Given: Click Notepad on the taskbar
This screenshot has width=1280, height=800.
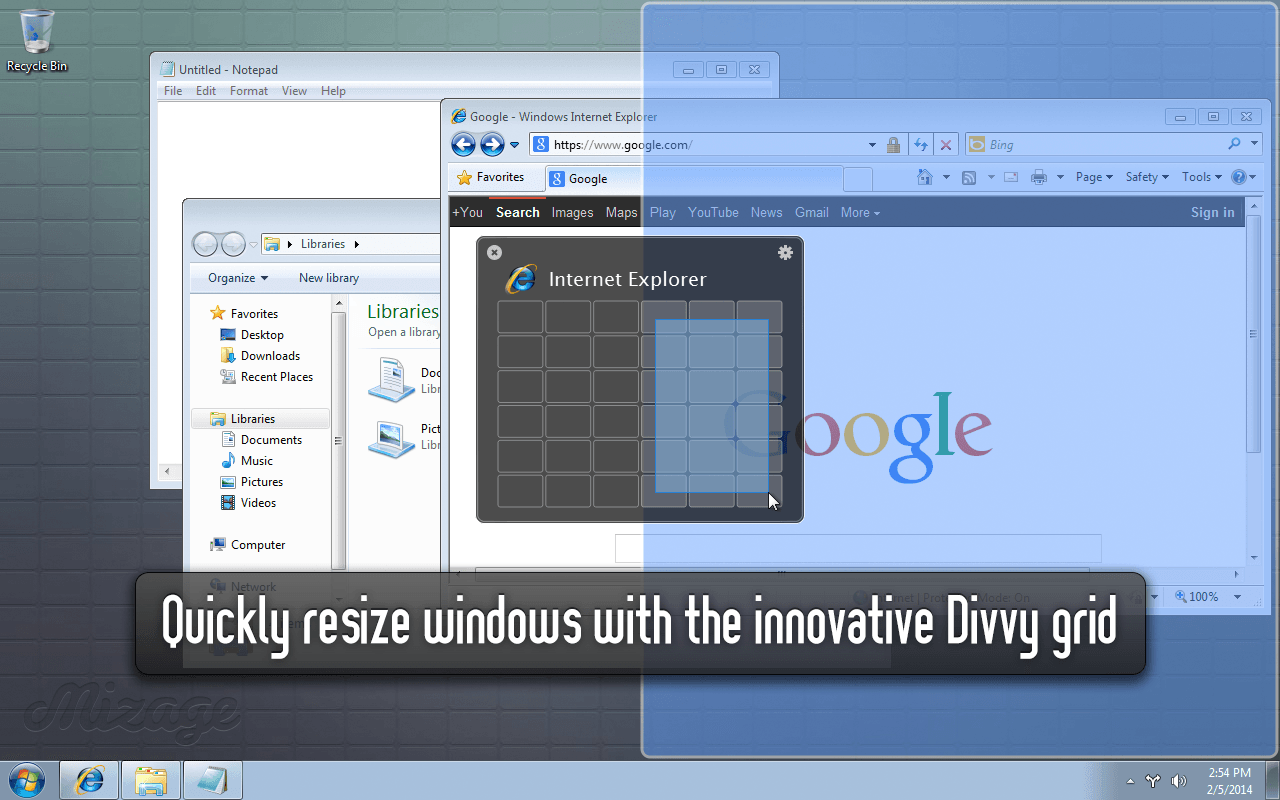Looking at the screenshot, I should 212,780.
